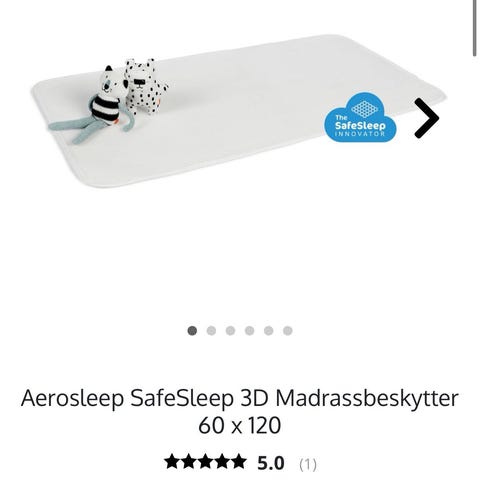Select the first carousel dot indicator
This screenshot has height=480, width=480.
[x=192, y=331]
